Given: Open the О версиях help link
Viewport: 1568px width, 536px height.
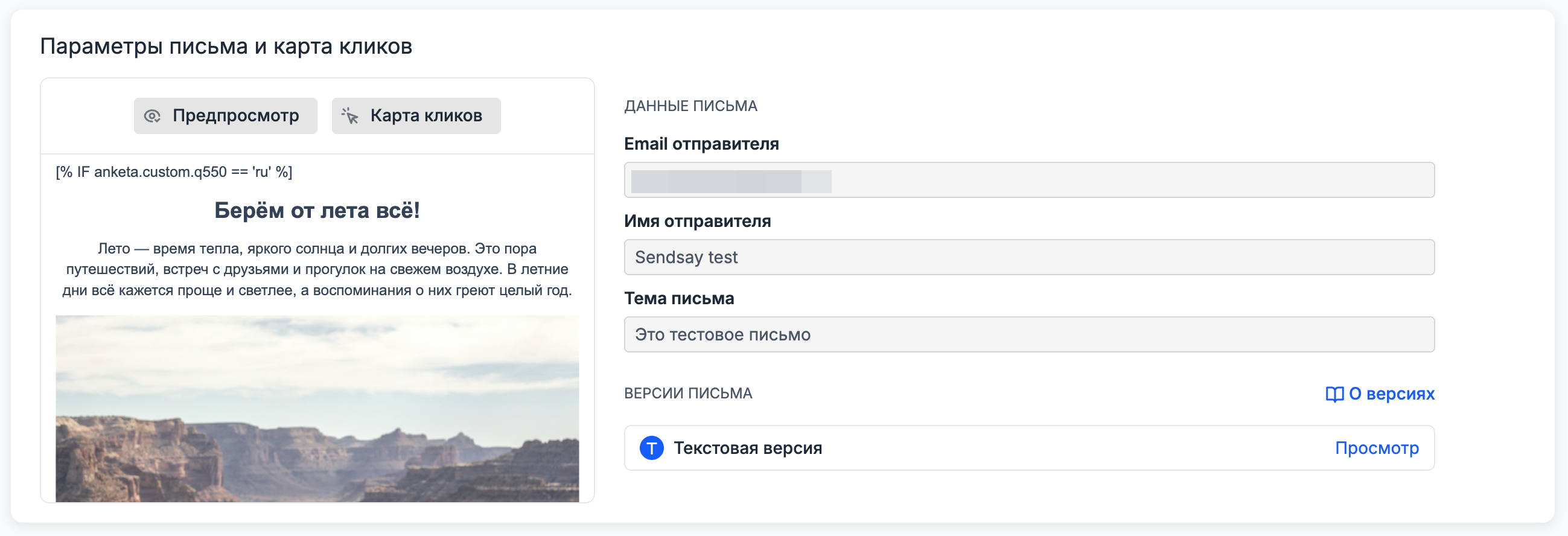Looking at the screenshot, I should pos(1380,394).
